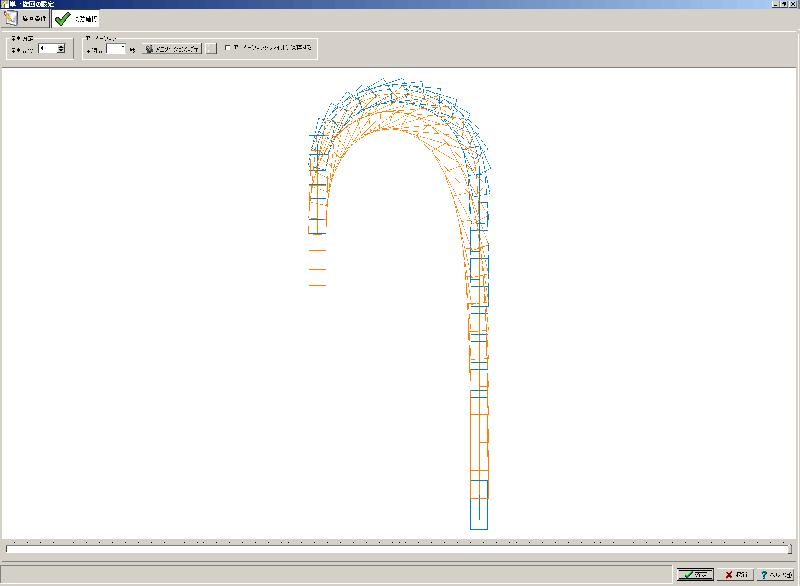This screenshot has width=800, height=586.
Task: Click into the numeric spinner field in the left group
Action: pos(48,49)
